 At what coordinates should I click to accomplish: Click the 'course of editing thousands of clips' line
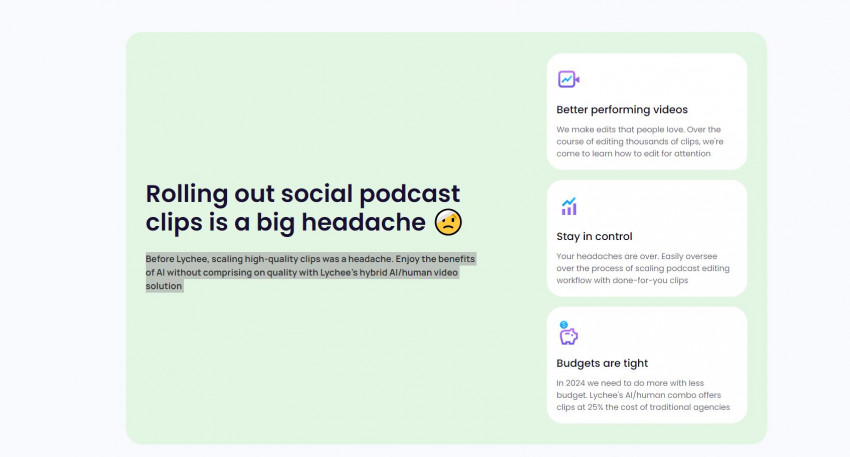point(633,142)
